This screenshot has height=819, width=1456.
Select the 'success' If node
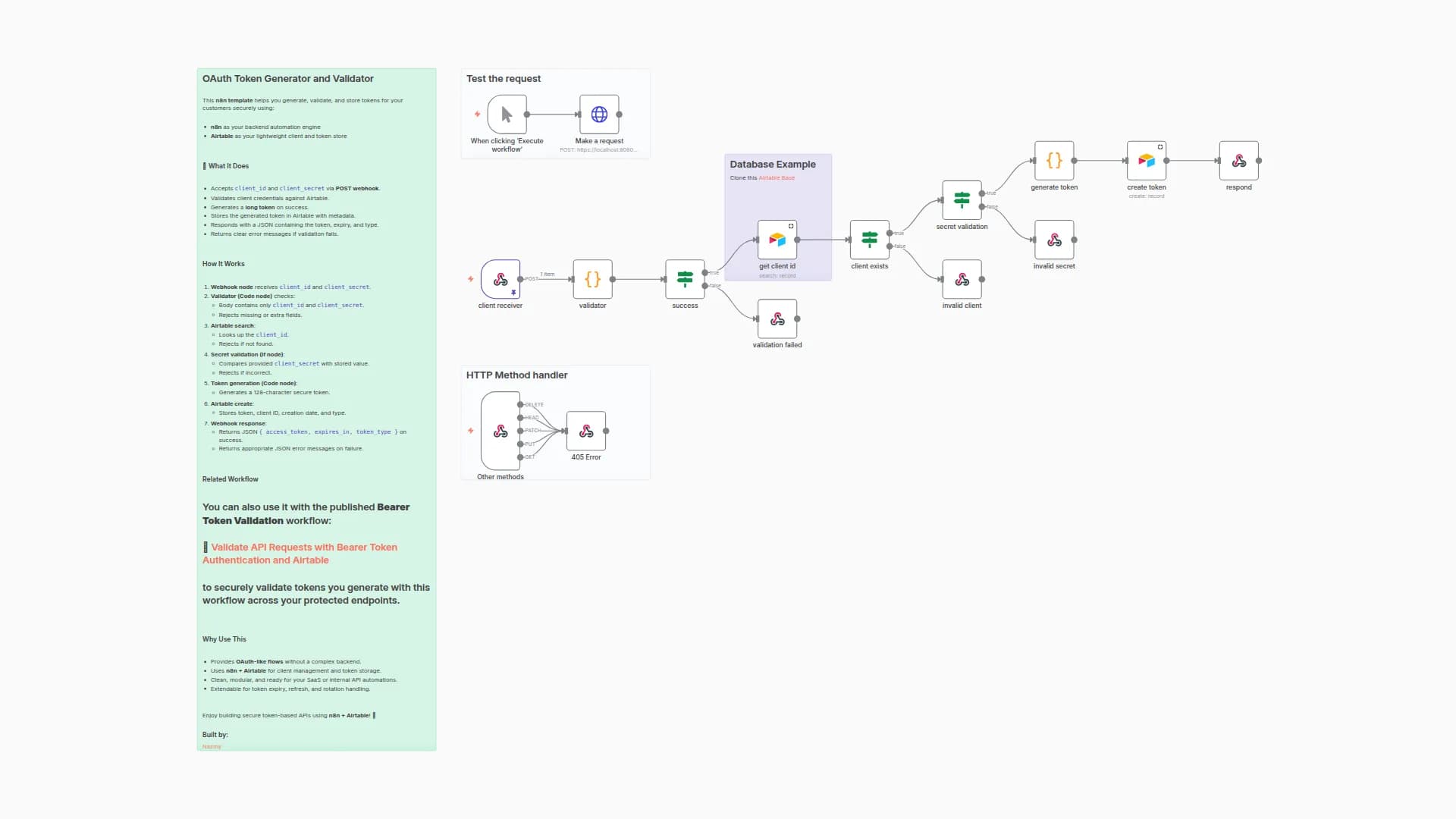click(685, 280)
